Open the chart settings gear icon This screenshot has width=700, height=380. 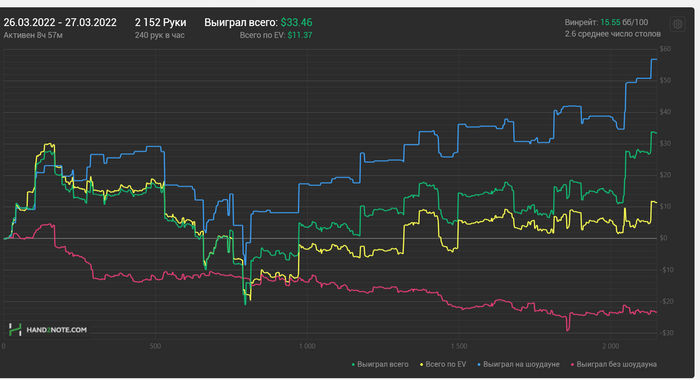[x=677, y=24]
